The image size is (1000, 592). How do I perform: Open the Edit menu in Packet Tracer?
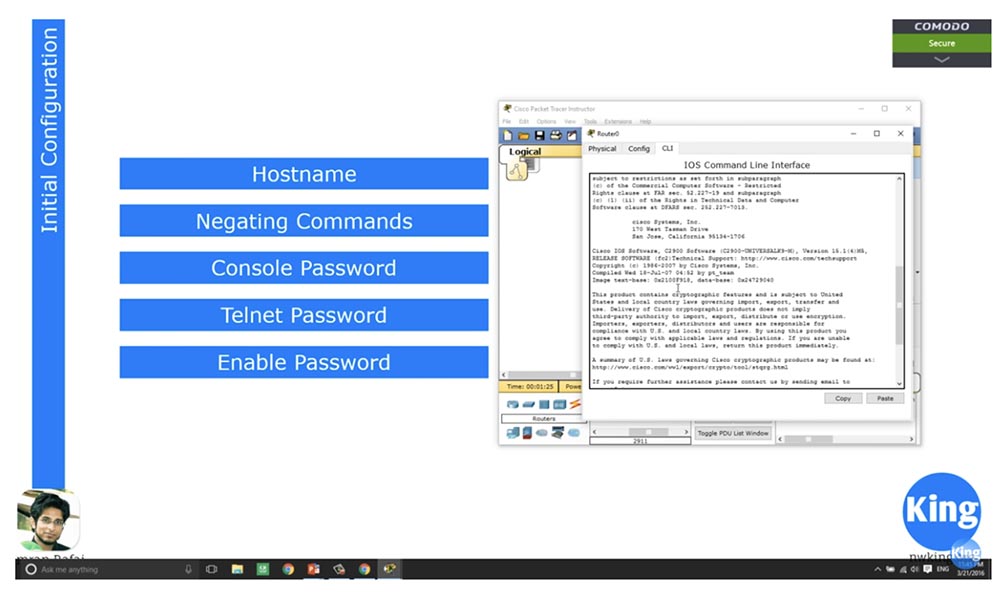pos(524,121)
